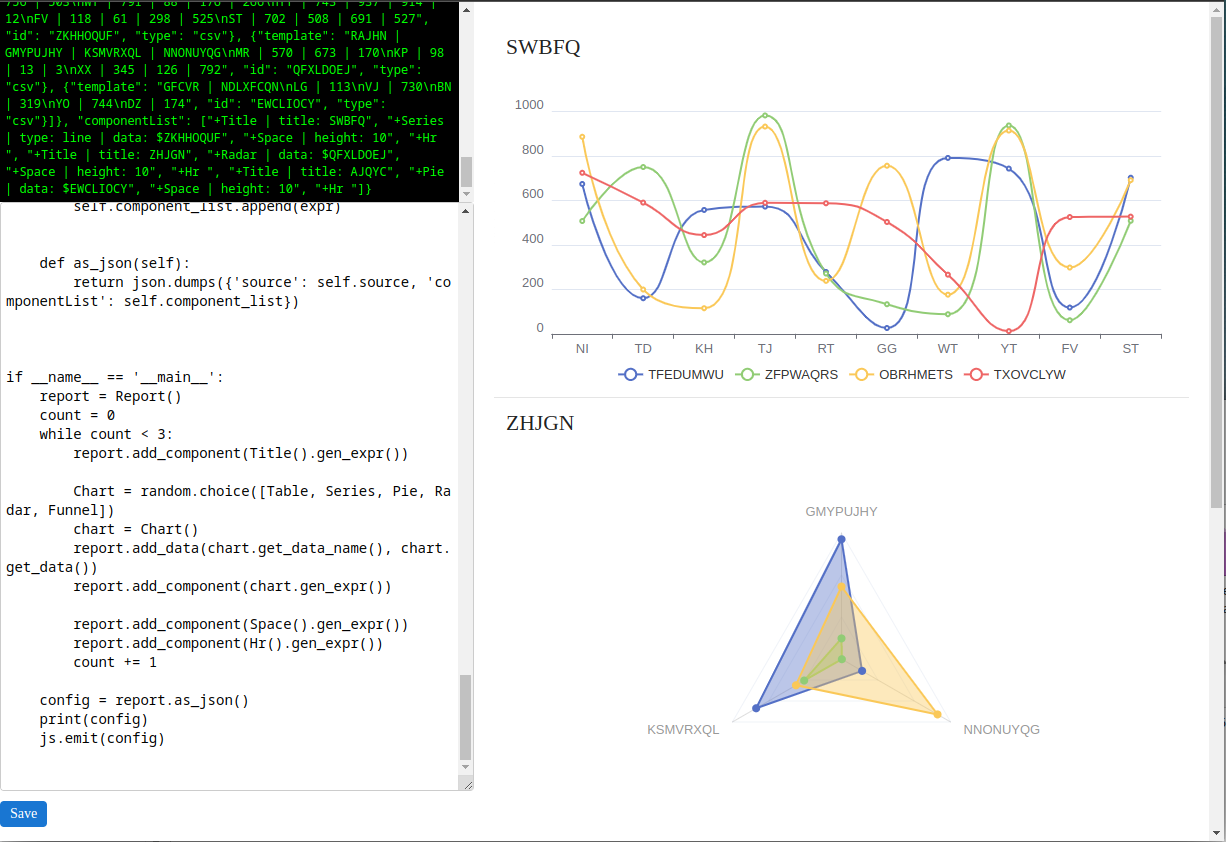The image size is (1226, 842).
Task: Click the GG x-axis label
Action: click(x=887, y=349)
